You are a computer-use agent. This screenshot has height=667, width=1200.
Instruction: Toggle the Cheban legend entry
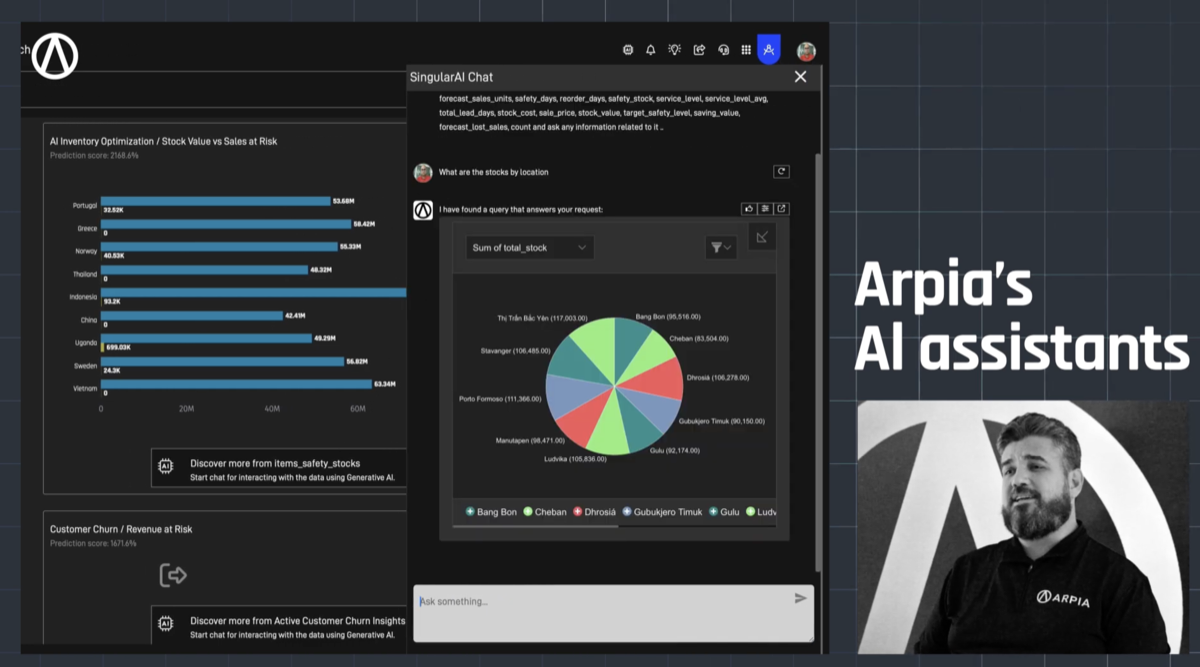[545, 511]
